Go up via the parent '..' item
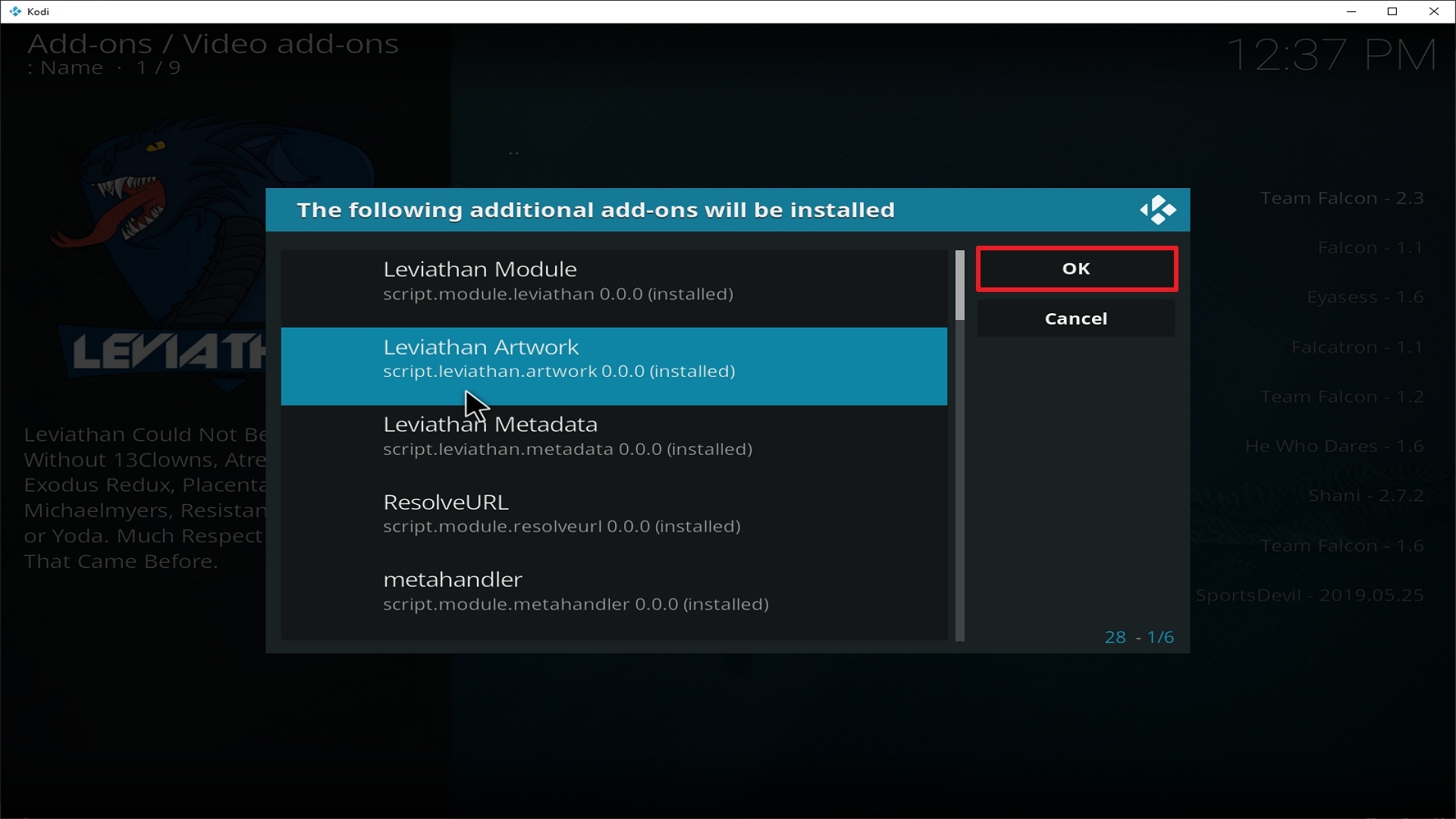The width and height of the screenshot is (1456, 819). pos(514,152)
